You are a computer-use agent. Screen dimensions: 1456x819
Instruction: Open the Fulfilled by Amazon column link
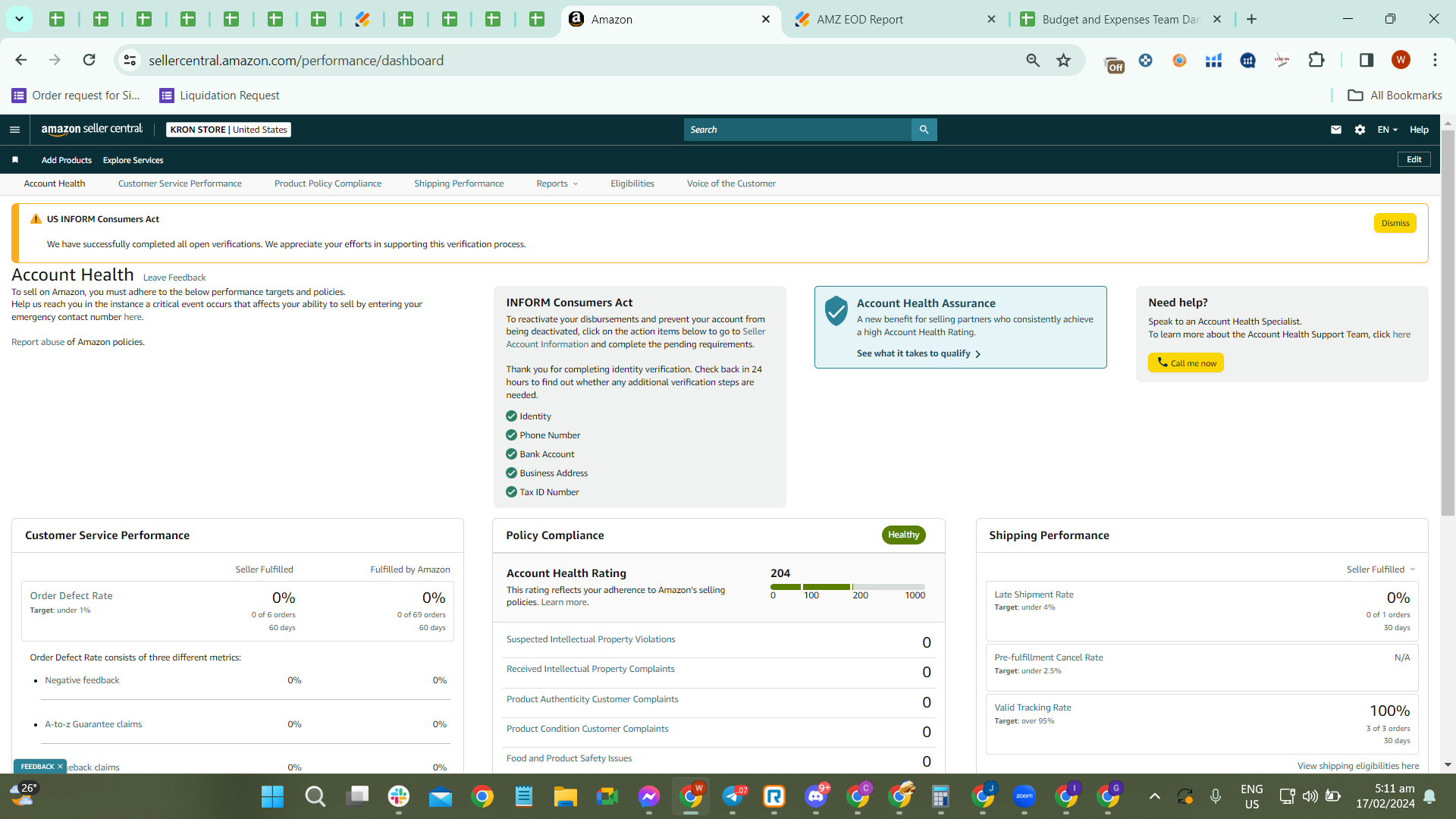[x=410, y=570]
